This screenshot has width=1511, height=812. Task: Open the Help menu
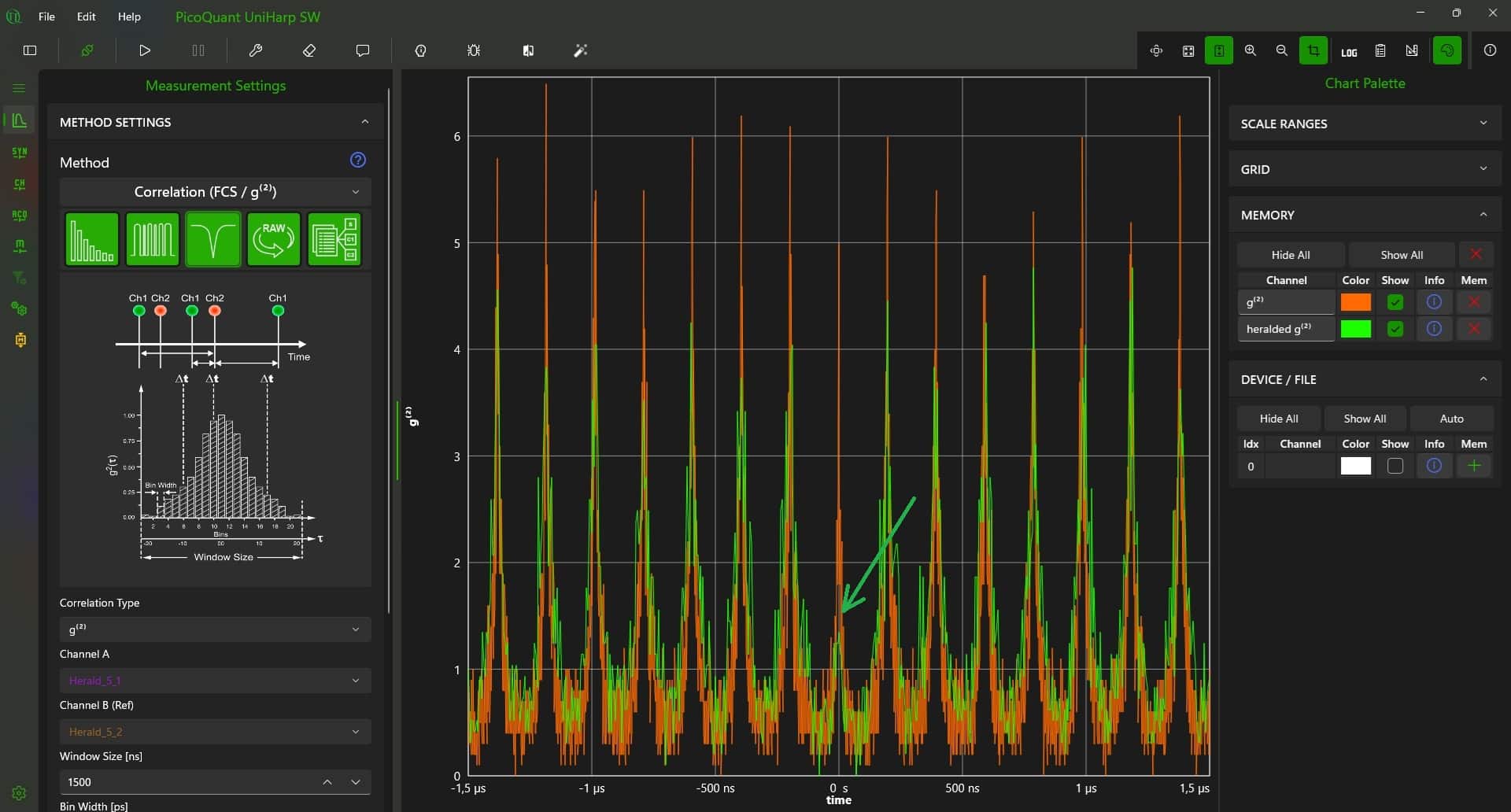[x=129, y=17]
